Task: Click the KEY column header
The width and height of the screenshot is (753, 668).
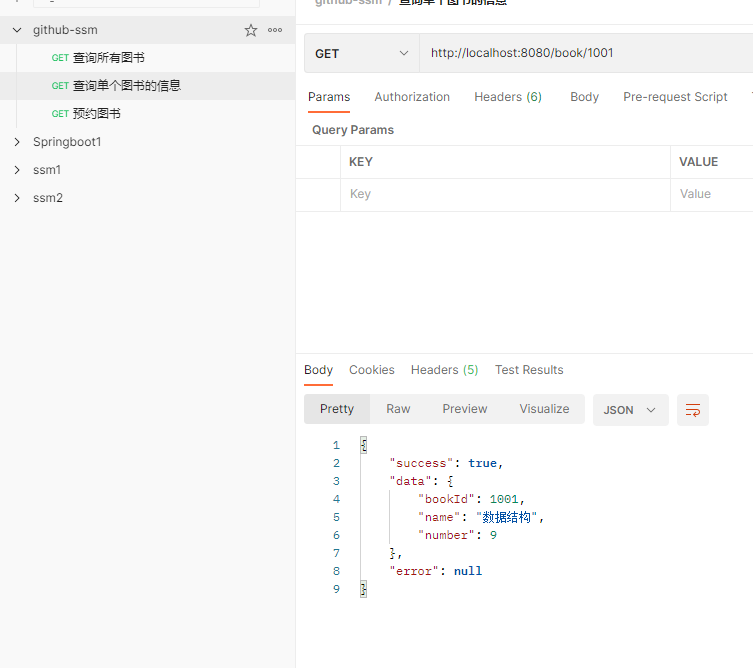Action: click(361, 162)
